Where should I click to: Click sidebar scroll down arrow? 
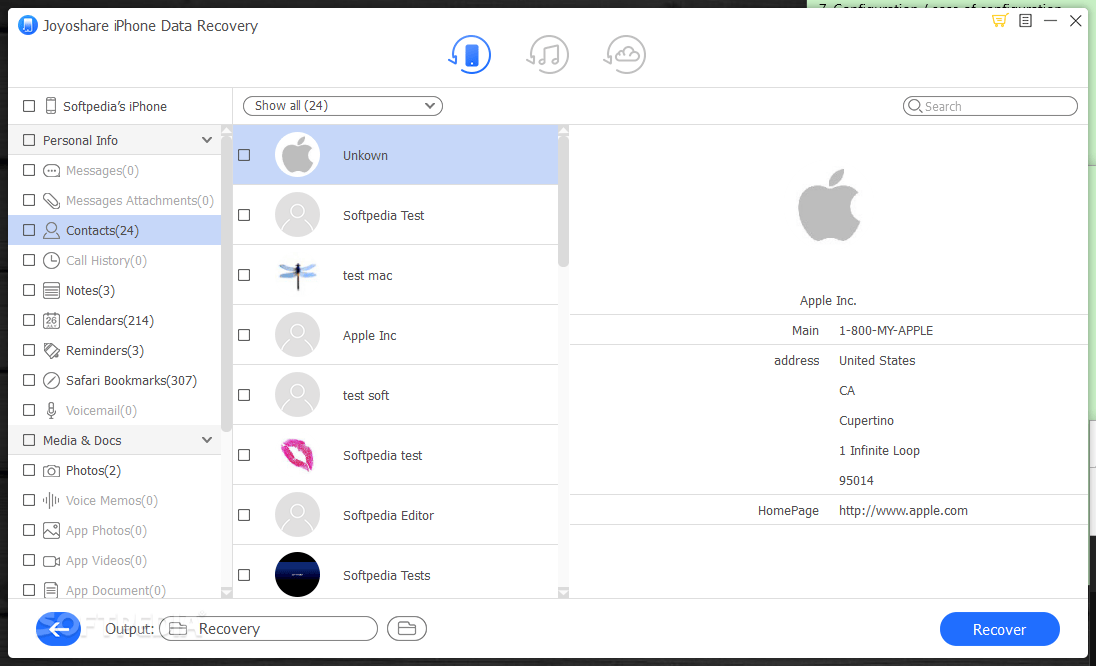226,593
